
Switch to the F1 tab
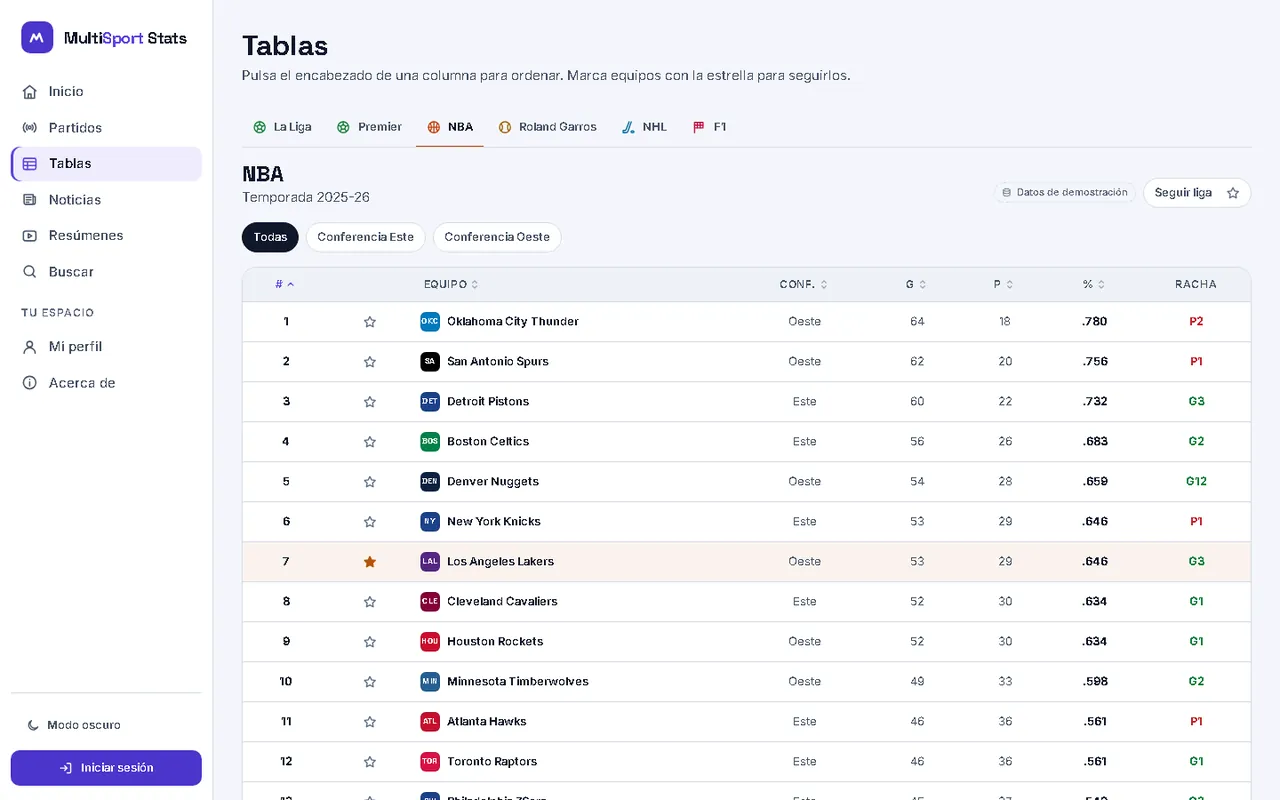tap(709, 127)
